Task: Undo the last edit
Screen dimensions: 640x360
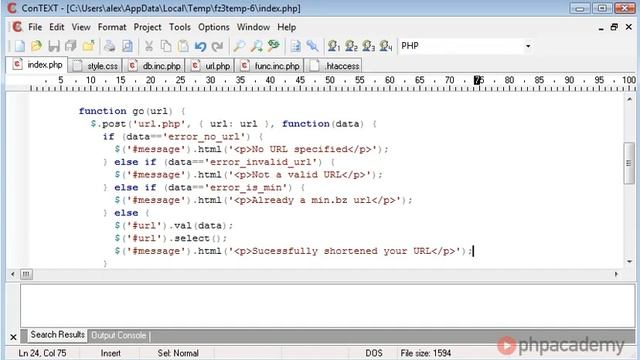Action: pyautogui.click(x=200, y=46)
